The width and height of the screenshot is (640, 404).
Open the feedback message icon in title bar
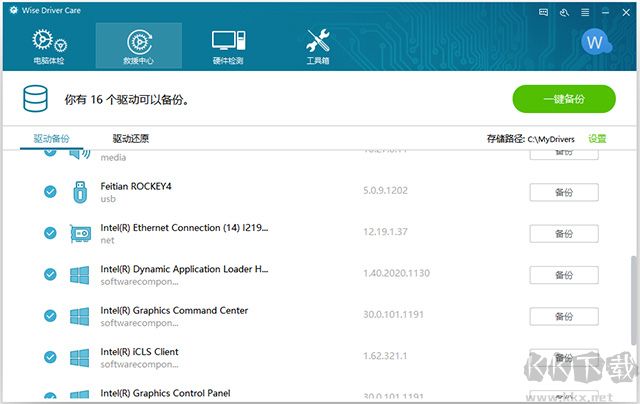[543, 12]
